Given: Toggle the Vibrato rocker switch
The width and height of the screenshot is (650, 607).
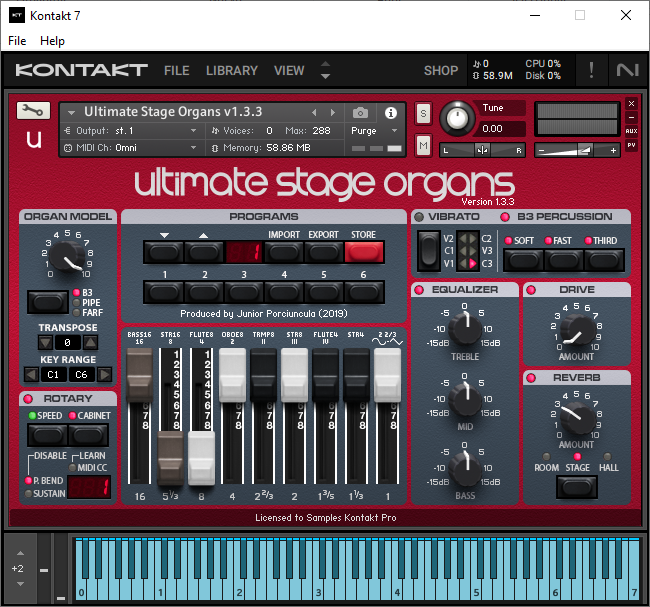Looking at the screenshot, I should point(428,251).
